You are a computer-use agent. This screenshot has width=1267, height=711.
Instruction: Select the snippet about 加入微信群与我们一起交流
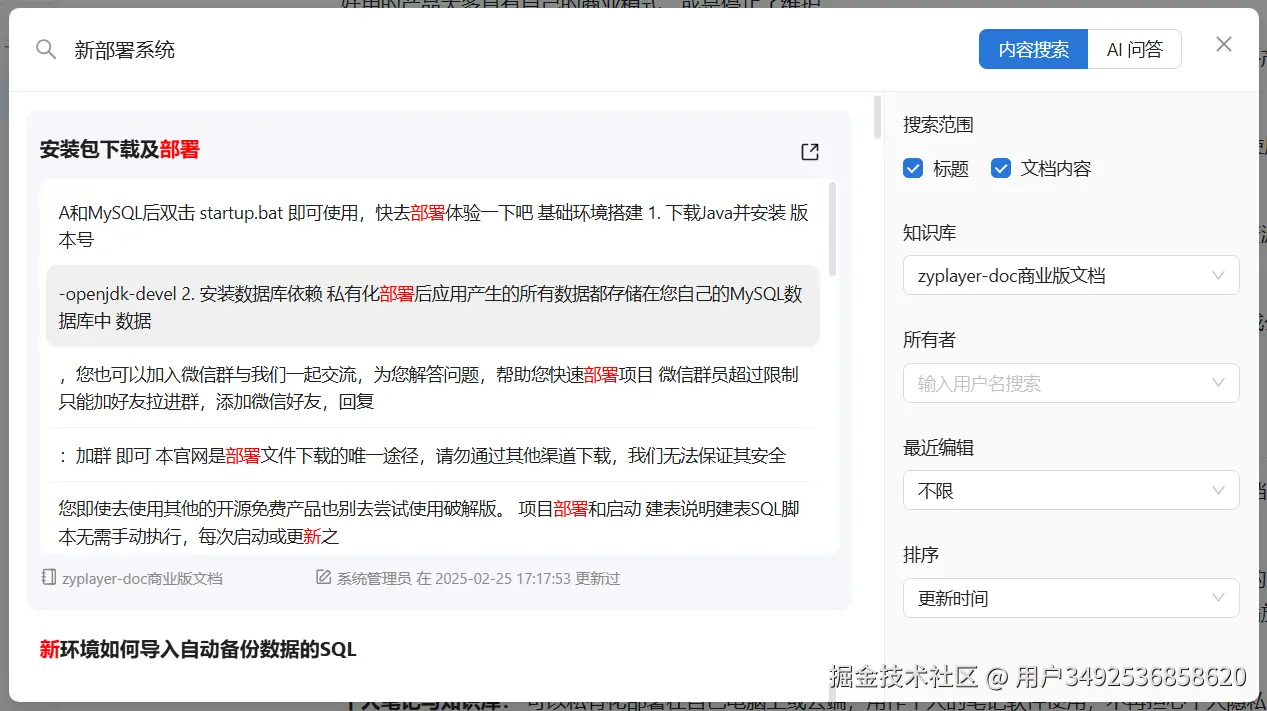point(433,388)
